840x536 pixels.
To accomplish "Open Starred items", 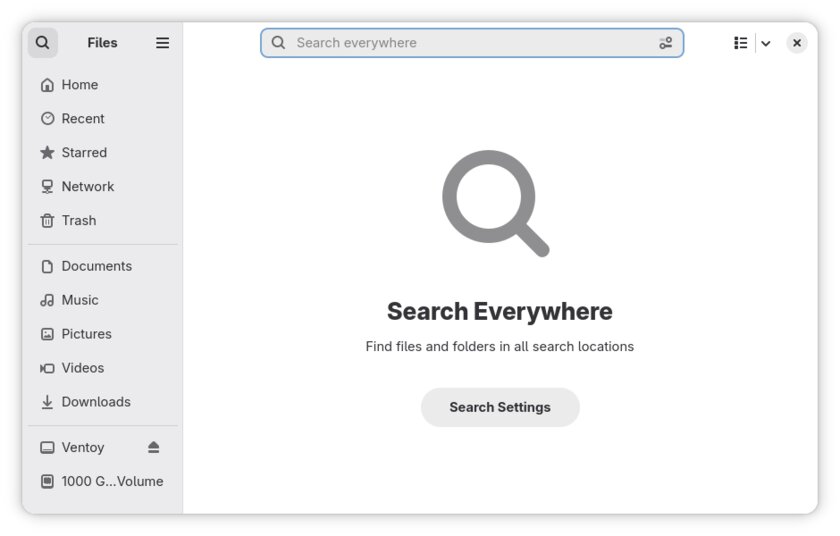I will pos(83,153).
